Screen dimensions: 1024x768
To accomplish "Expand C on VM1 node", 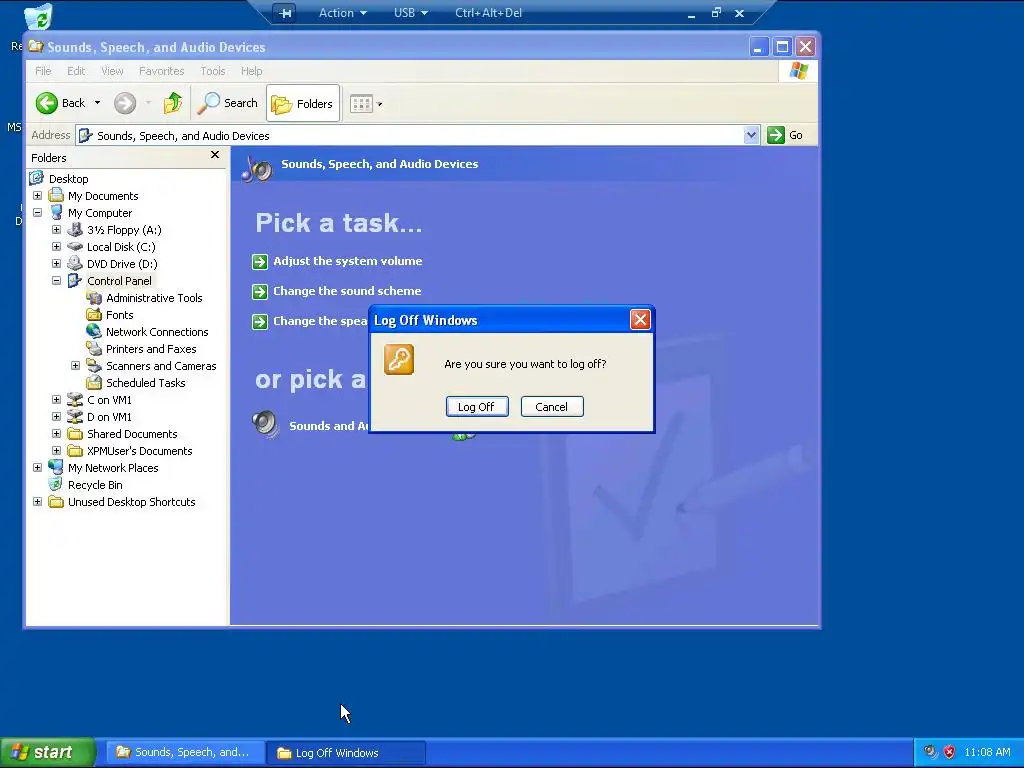I will coord(56,400).
